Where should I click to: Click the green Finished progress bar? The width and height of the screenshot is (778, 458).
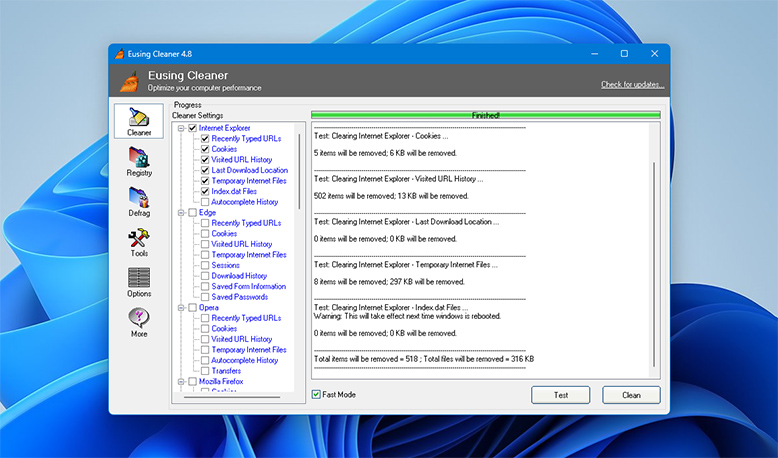pyautogui.click(x=486, y=115)
